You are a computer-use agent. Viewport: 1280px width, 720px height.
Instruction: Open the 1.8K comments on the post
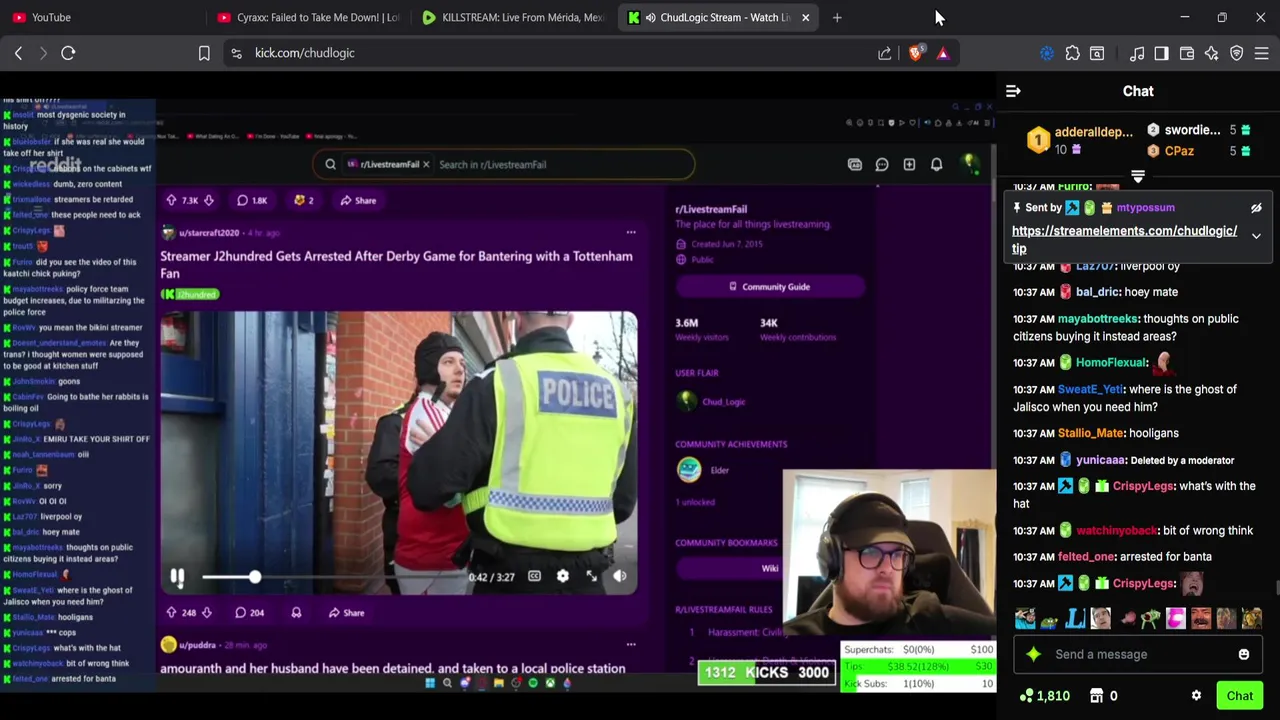point(252,200)
